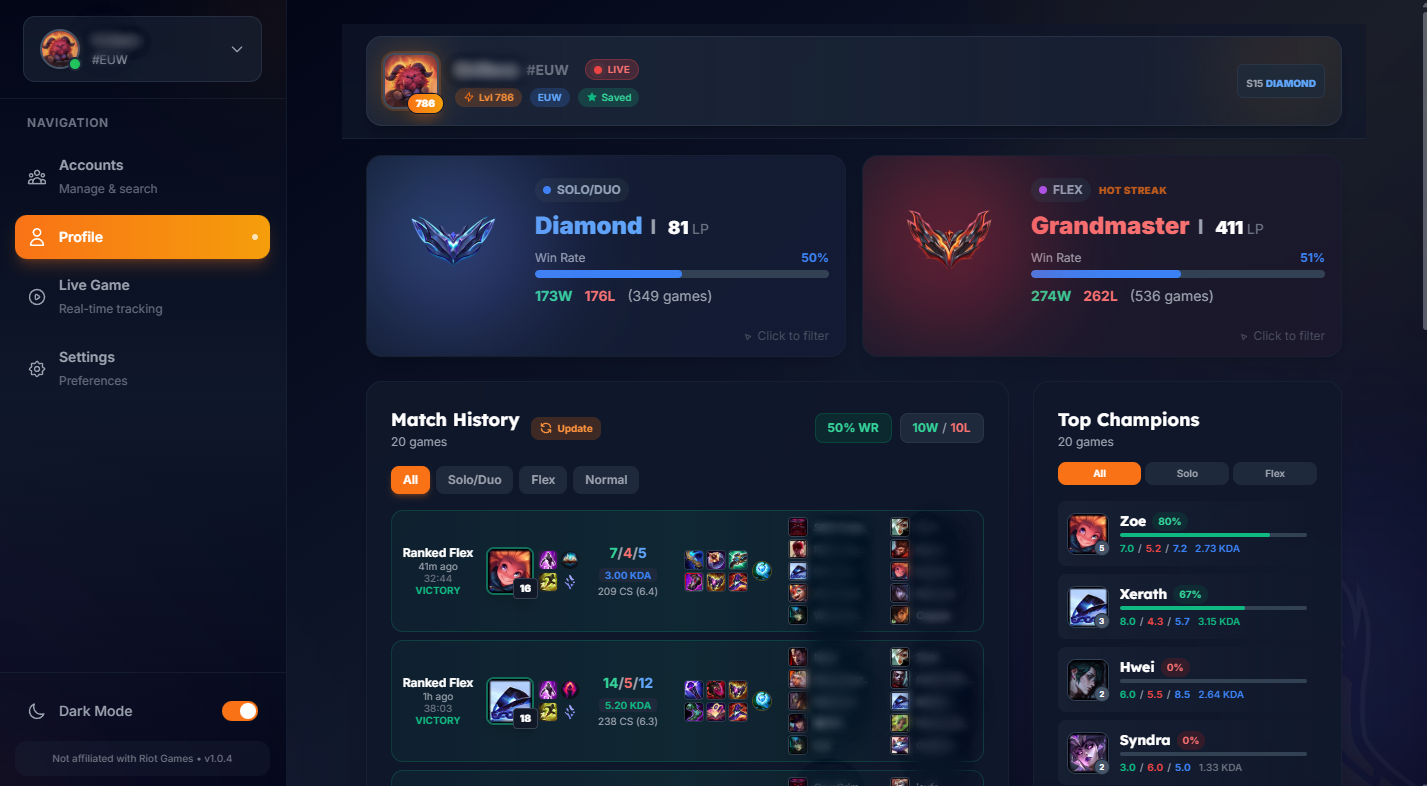
Task: Click the Diamond rank emblem icon
Action: point(453,238)
